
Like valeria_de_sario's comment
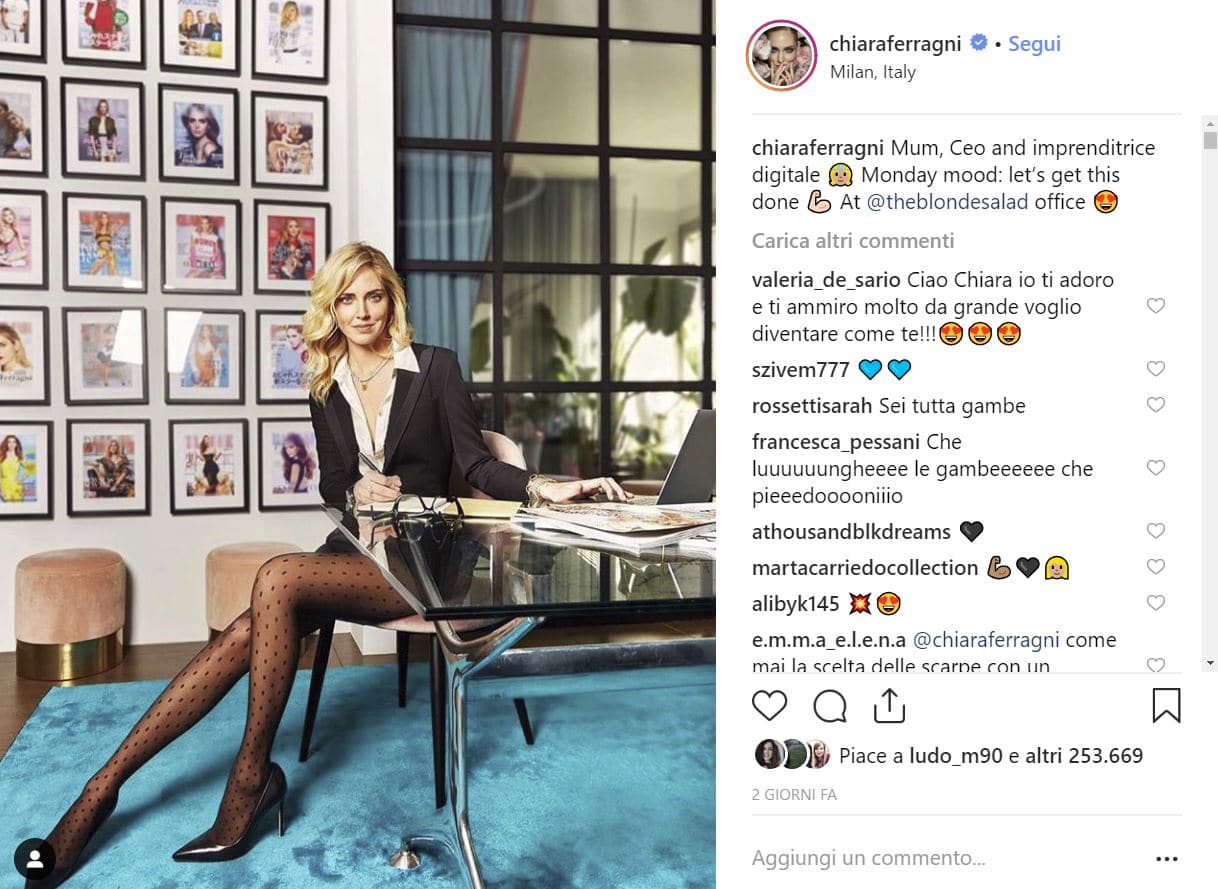[x=1156, y=306]
